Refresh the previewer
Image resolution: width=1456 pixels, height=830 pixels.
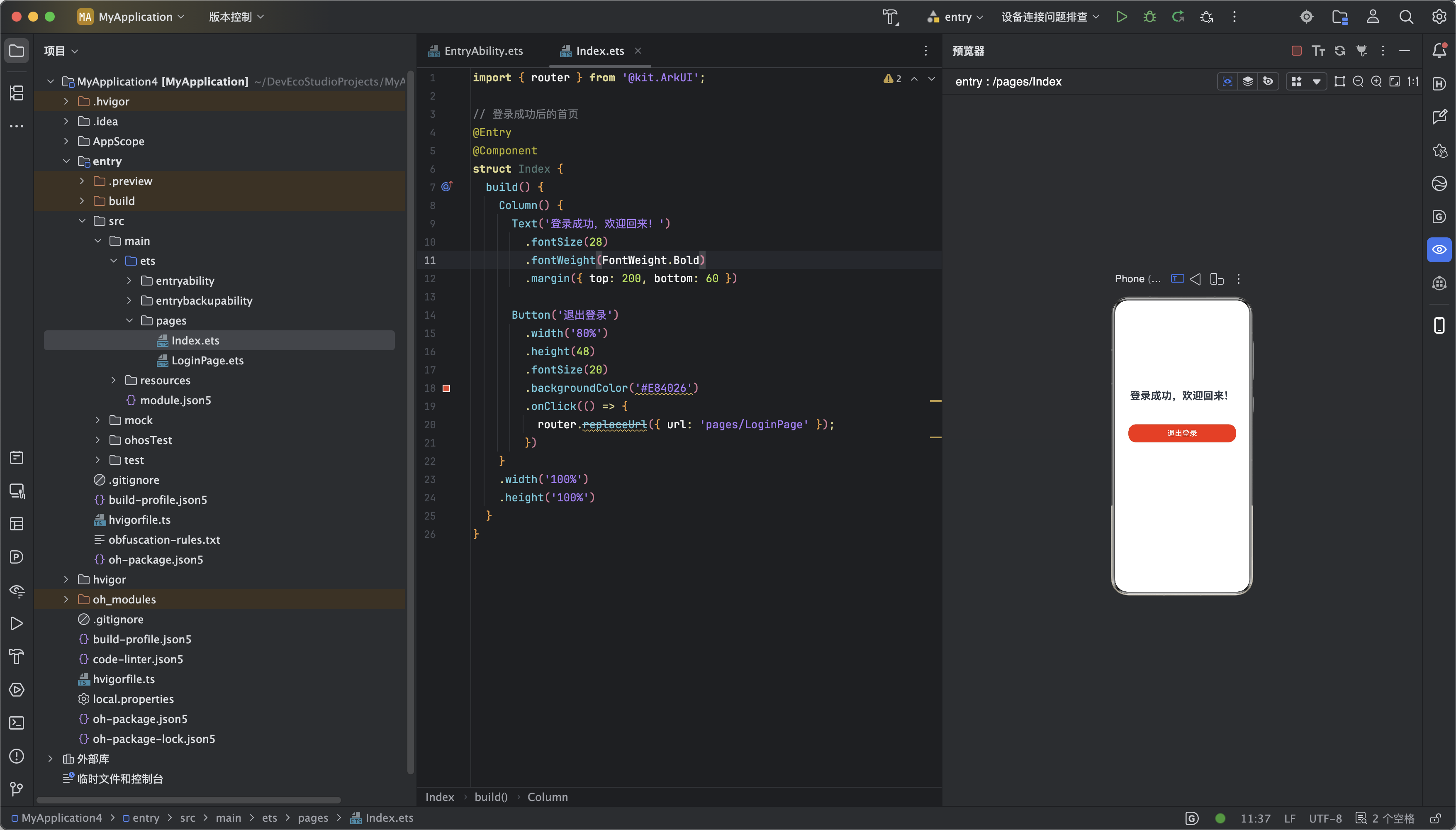click(1340, 51)
